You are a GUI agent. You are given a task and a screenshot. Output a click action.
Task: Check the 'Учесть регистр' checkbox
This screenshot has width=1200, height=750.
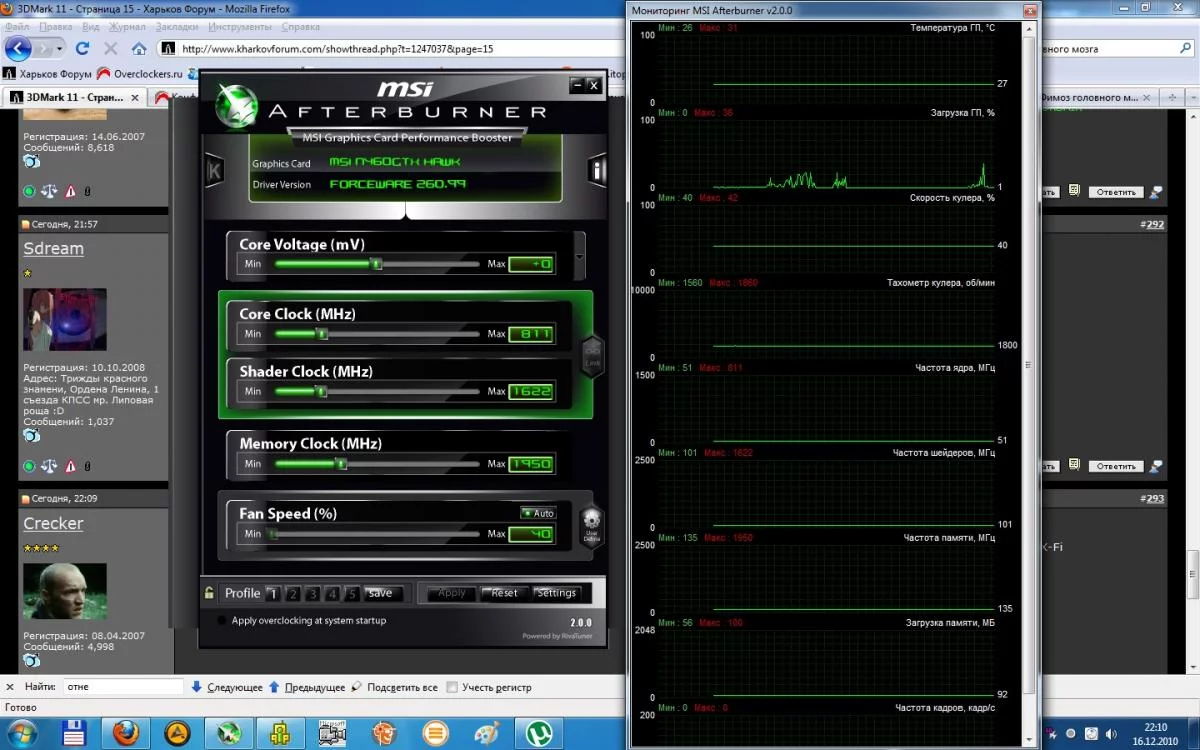[452, 688]
